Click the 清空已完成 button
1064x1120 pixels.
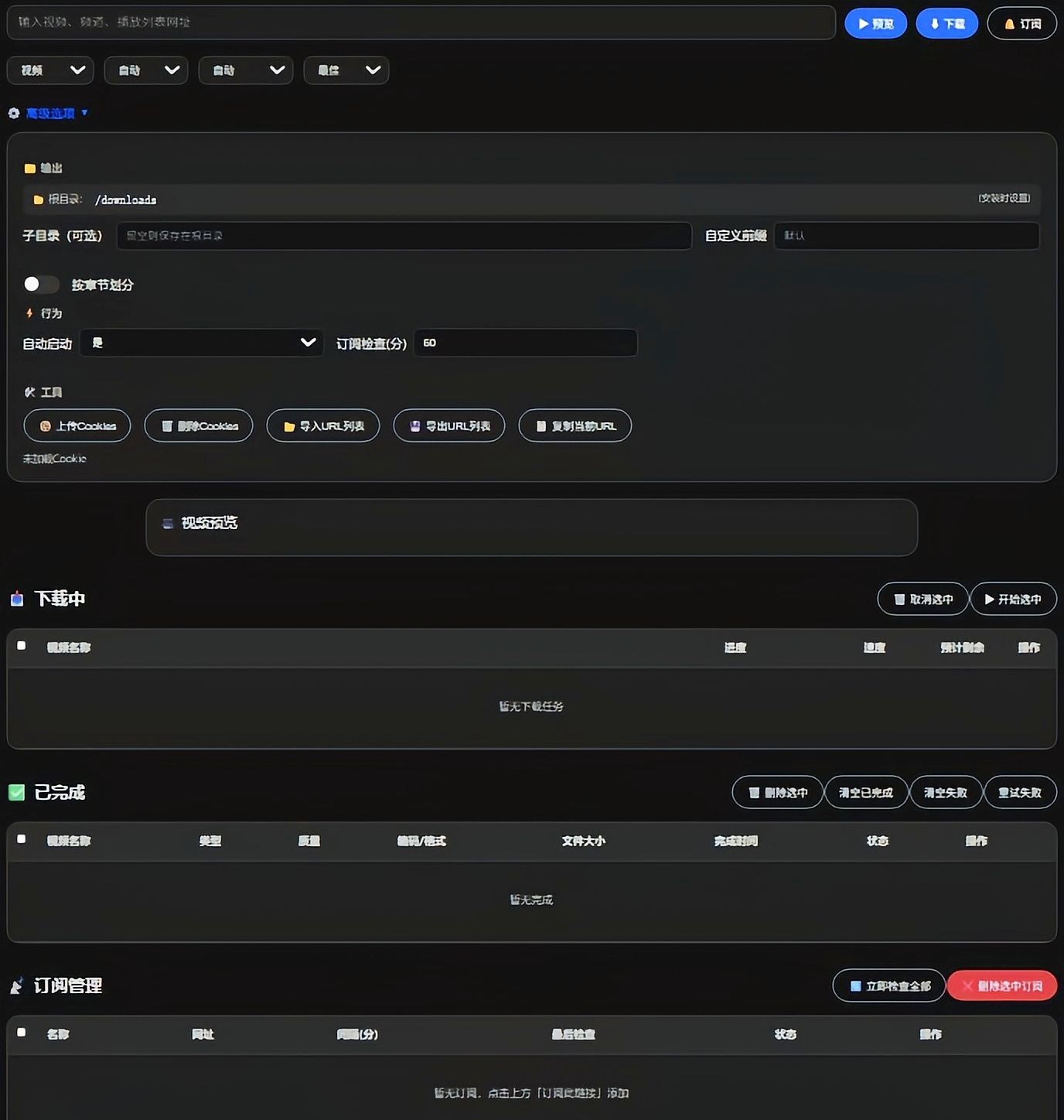tap(866, 792)
